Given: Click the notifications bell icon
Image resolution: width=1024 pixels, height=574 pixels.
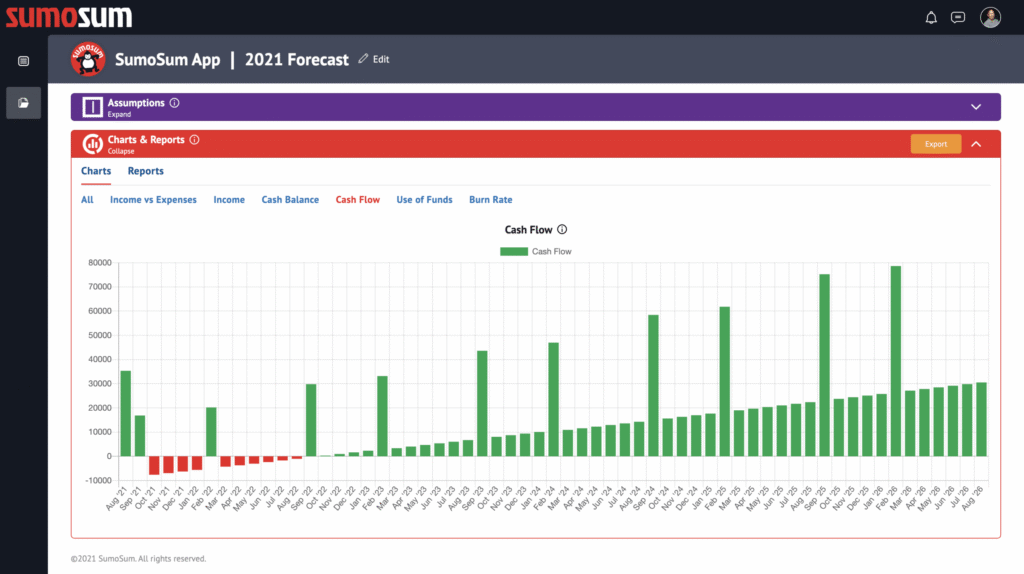Looking at the screenshot, I should pos(931,17).
